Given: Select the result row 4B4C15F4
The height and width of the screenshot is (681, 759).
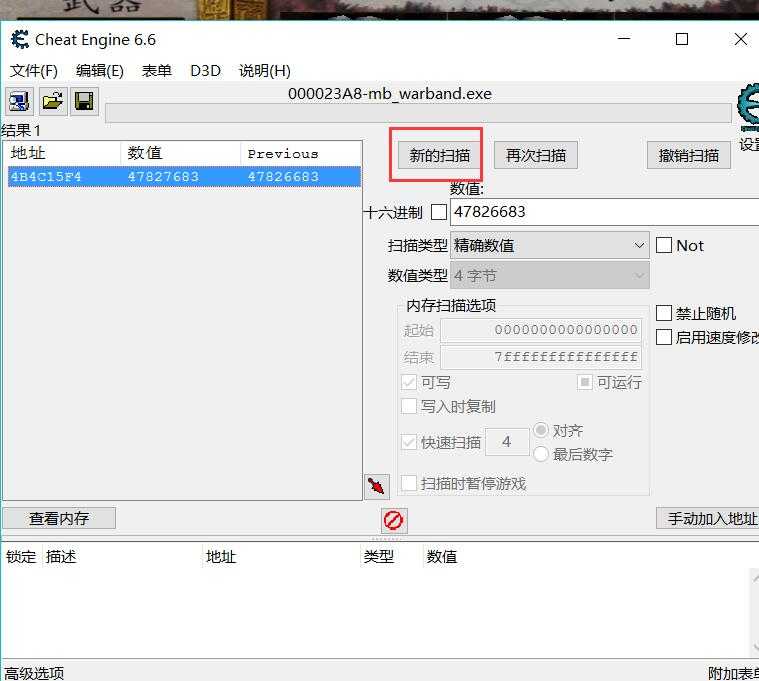Looking at the screenshot, I should click(x=184, y=177).
